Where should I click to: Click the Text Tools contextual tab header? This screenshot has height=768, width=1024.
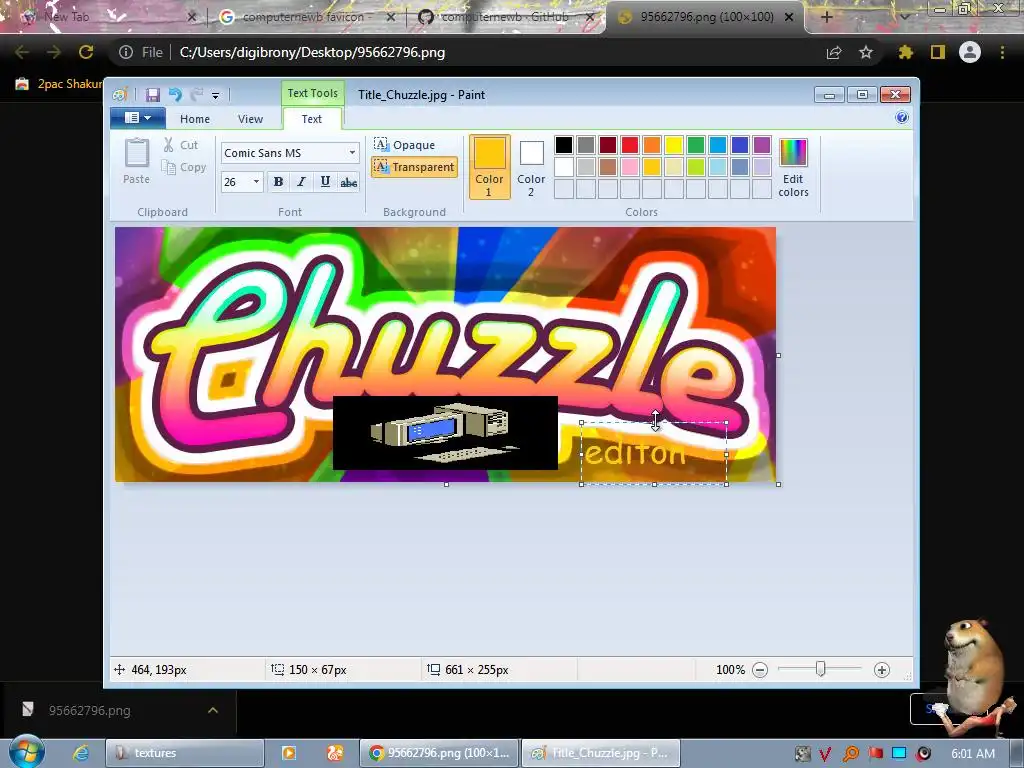click(312, 93)
